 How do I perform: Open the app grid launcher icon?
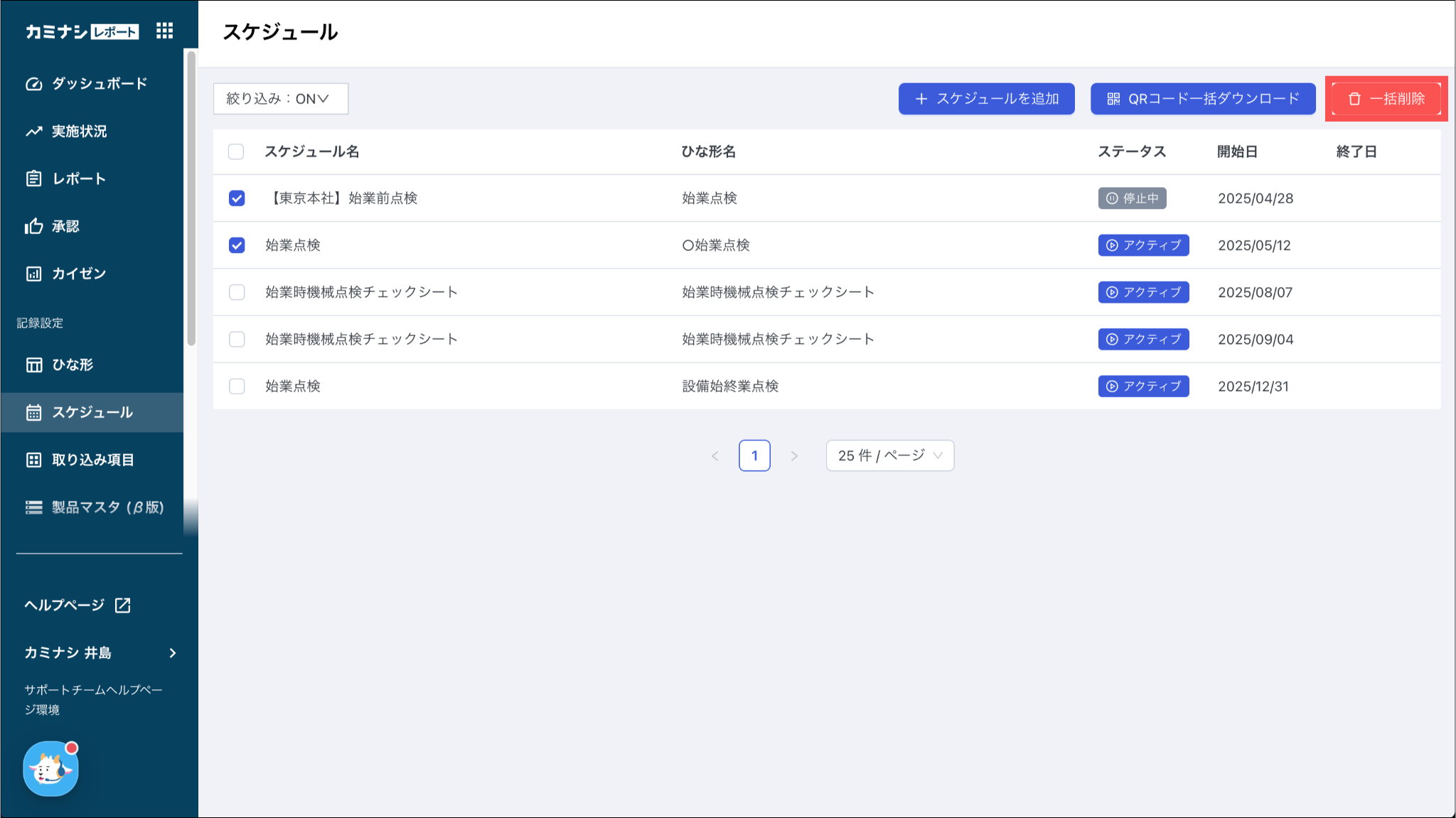coord(164,31)
